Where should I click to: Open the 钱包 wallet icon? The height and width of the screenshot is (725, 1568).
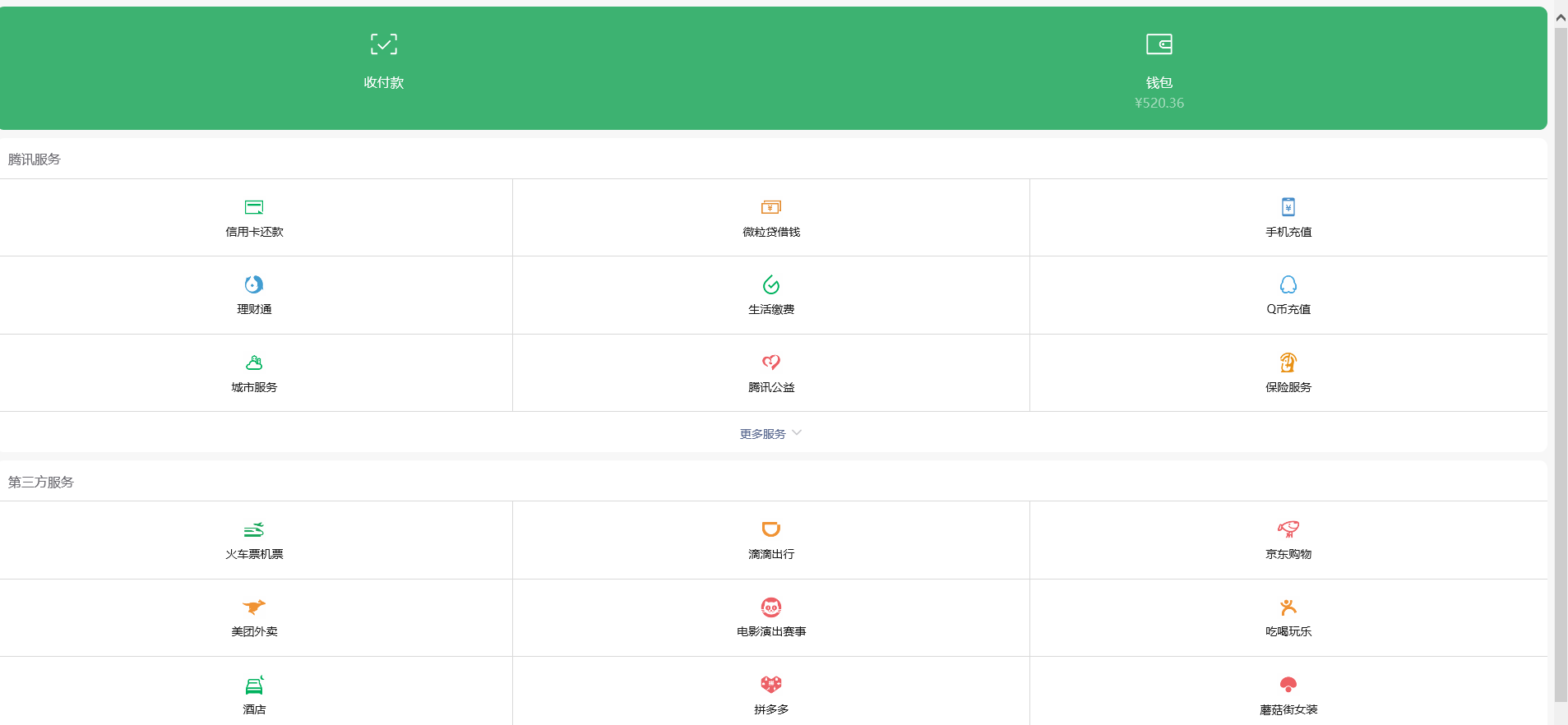point(1159,44)
